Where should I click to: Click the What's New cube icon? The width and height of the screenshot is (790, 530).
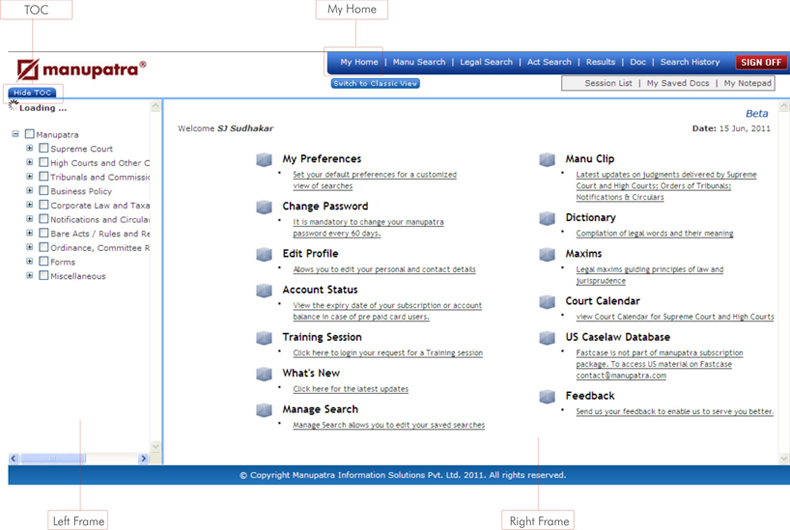264,374
